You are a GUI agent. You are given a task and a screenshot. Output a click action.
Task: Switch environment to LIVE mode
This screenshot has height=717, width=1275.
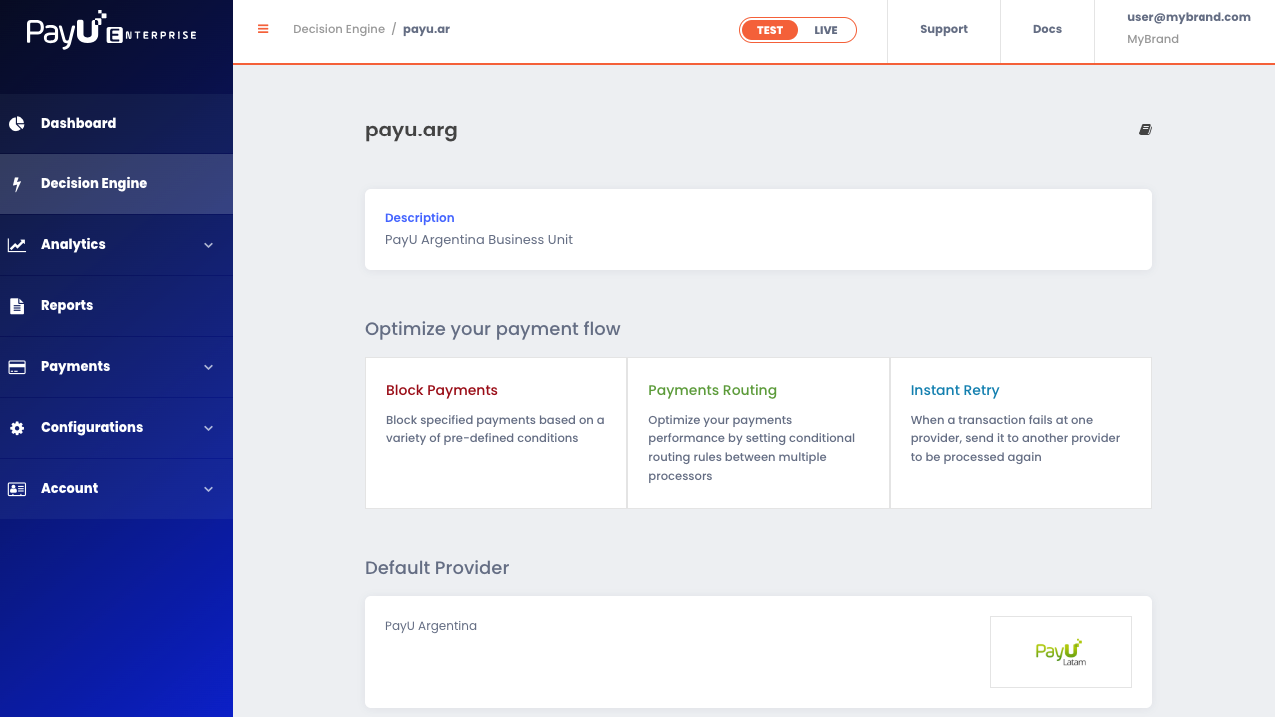pos(826,30)
